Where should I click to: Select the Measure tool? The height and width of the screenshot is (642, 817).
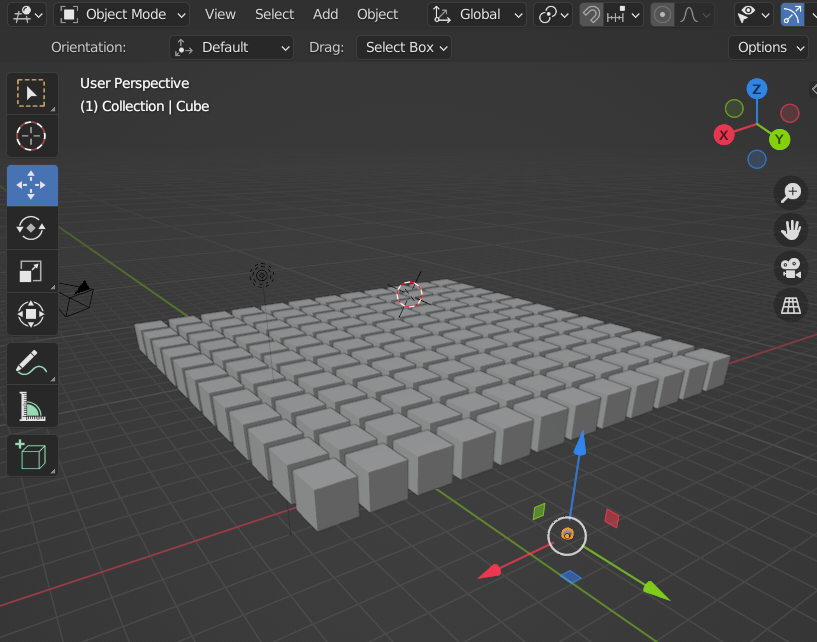[x=32, y=407]
